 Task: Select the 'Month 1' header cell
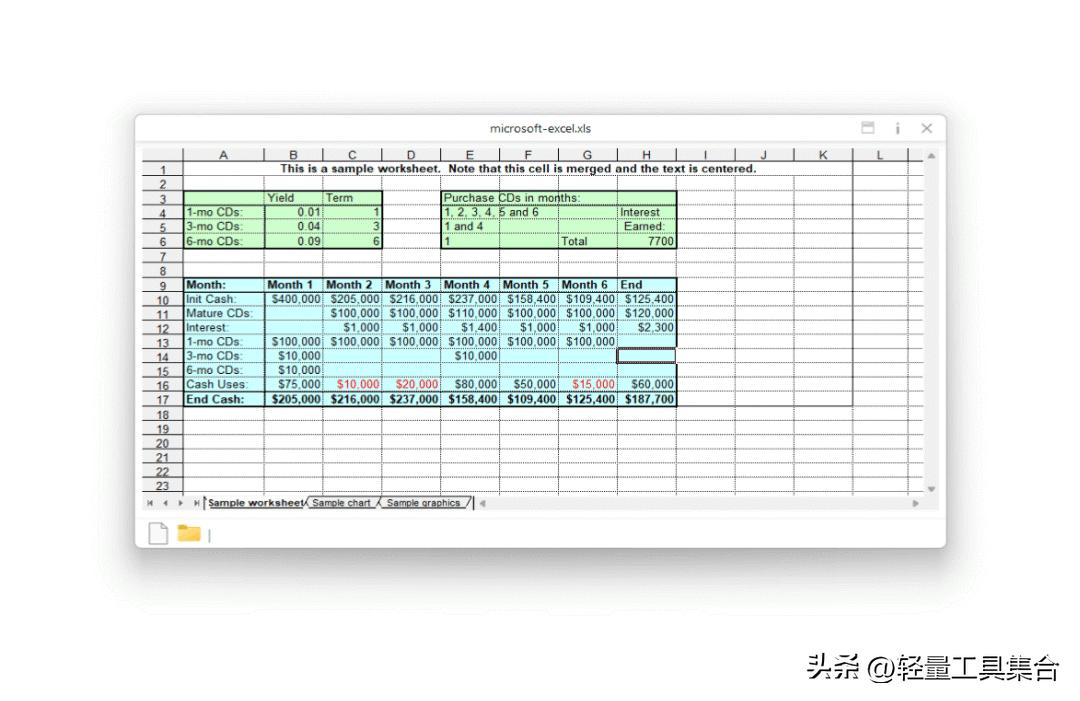(x=293, y=284)
